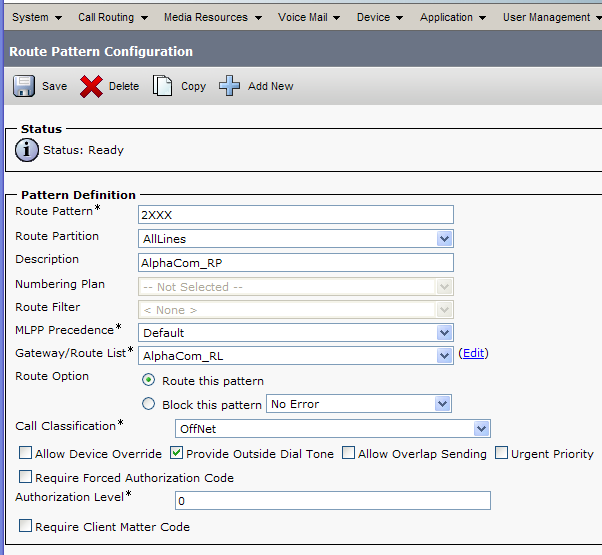Select the Block this pattern radio button
This screenshot has height=555, width=602.
click(149, 404)
